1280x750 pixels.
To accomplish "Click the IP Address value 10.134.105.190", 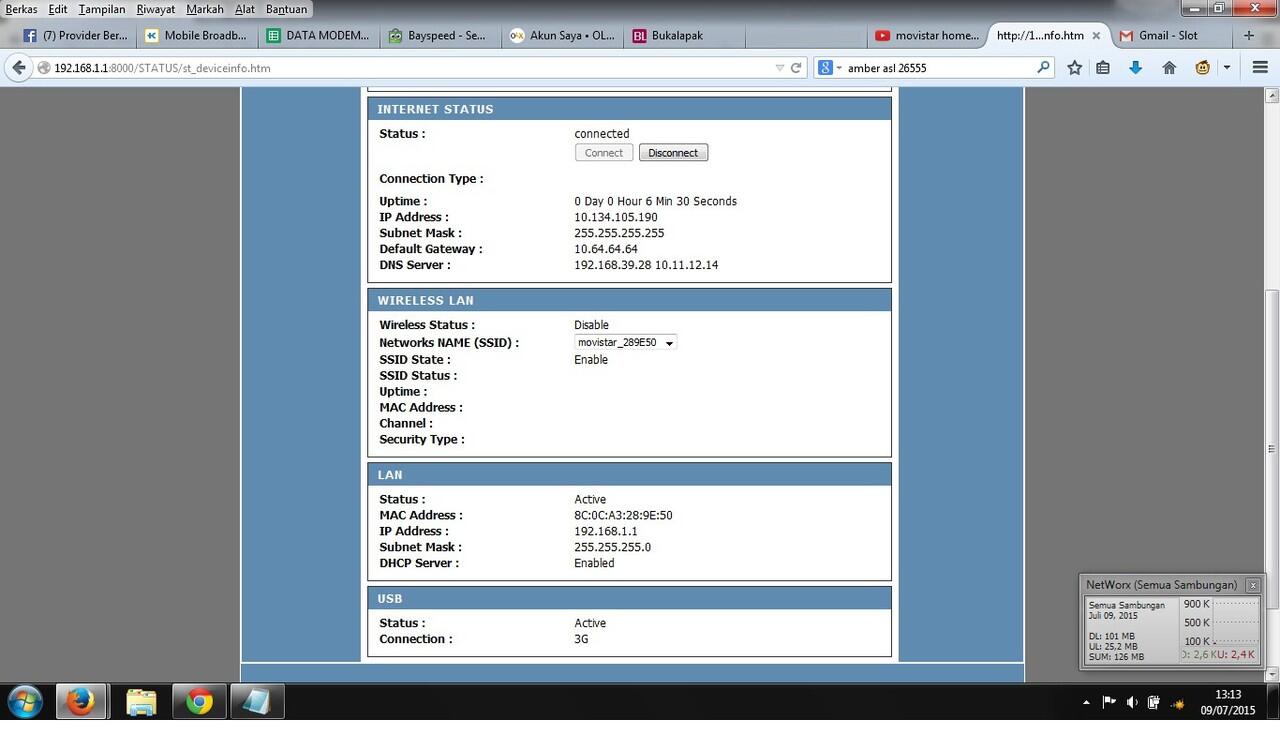I will coord(616,217).
